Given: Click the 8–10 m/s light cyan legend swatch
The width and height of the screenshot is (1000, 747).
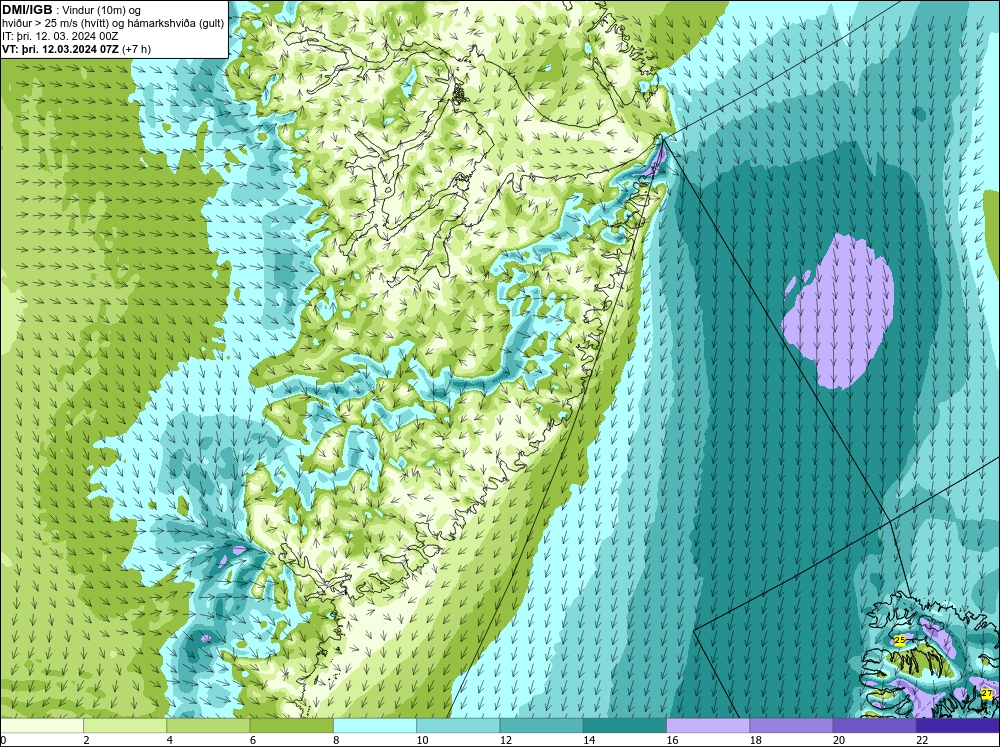Looking at the screenshot, I should point(375,725).
